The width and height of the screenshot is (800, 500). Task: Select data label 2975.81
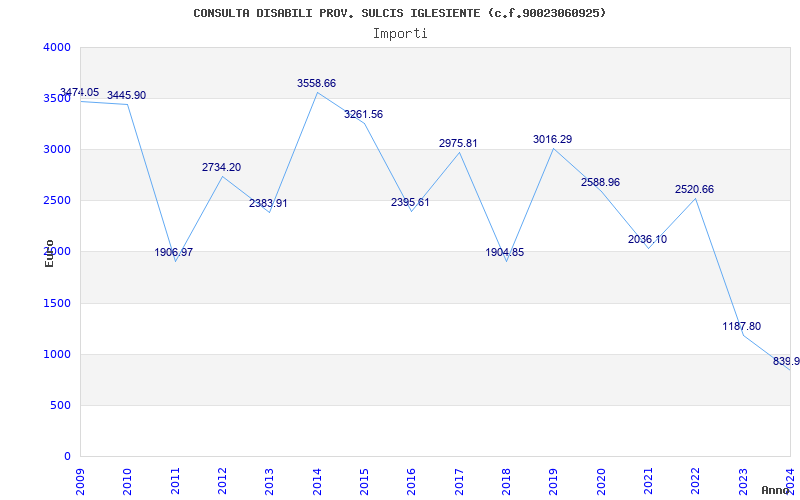coord(458,143)
